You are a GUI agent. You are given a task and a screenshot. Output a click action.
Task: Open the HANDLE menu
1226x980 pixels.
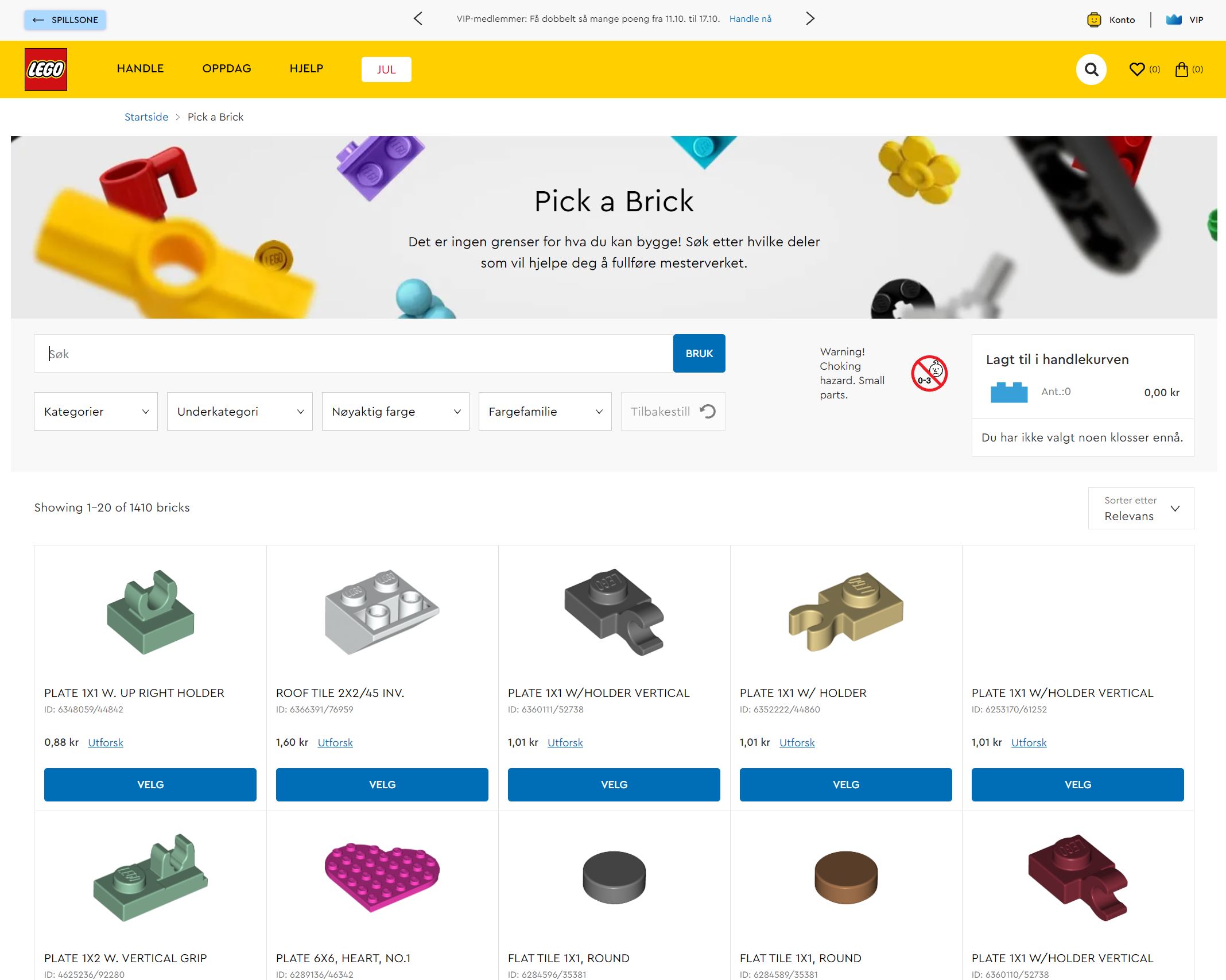click(140, 69)
